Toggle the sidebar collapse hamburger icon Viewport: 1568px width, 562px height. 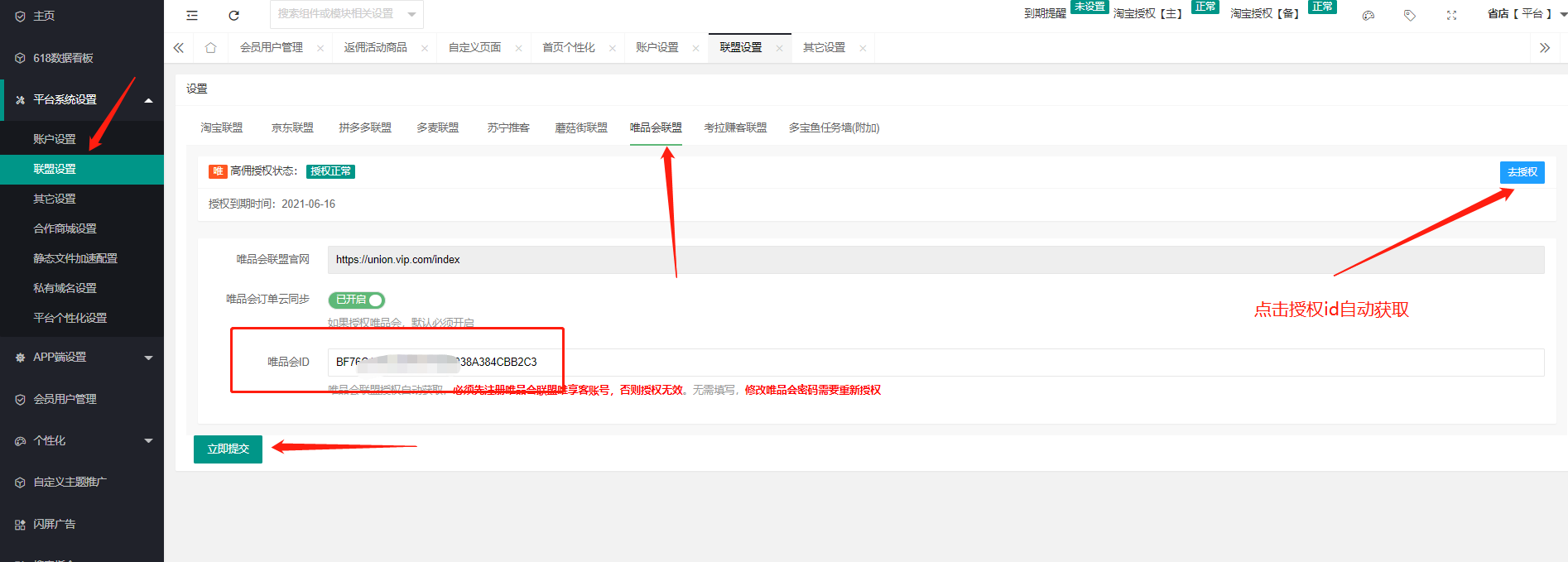point(192,15)
